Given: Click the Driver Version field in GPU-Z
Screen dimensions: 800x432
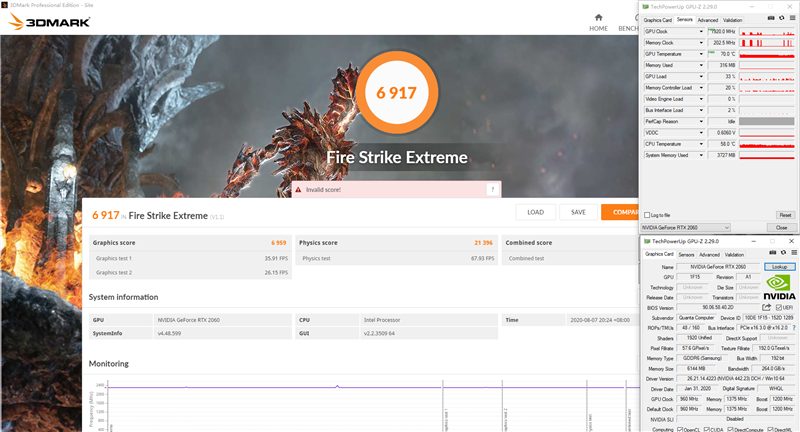Looking at the screenshot, I should [x=735, y=379].
